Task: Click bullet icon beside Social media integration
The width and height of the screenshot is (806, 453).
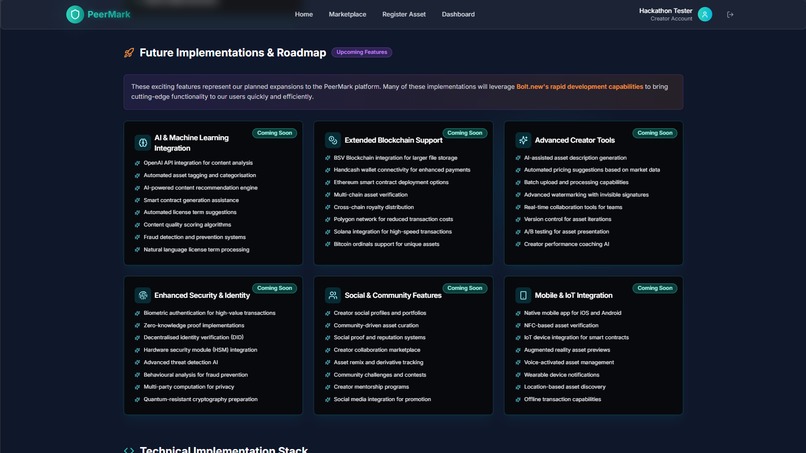Action: pos(327,400)
